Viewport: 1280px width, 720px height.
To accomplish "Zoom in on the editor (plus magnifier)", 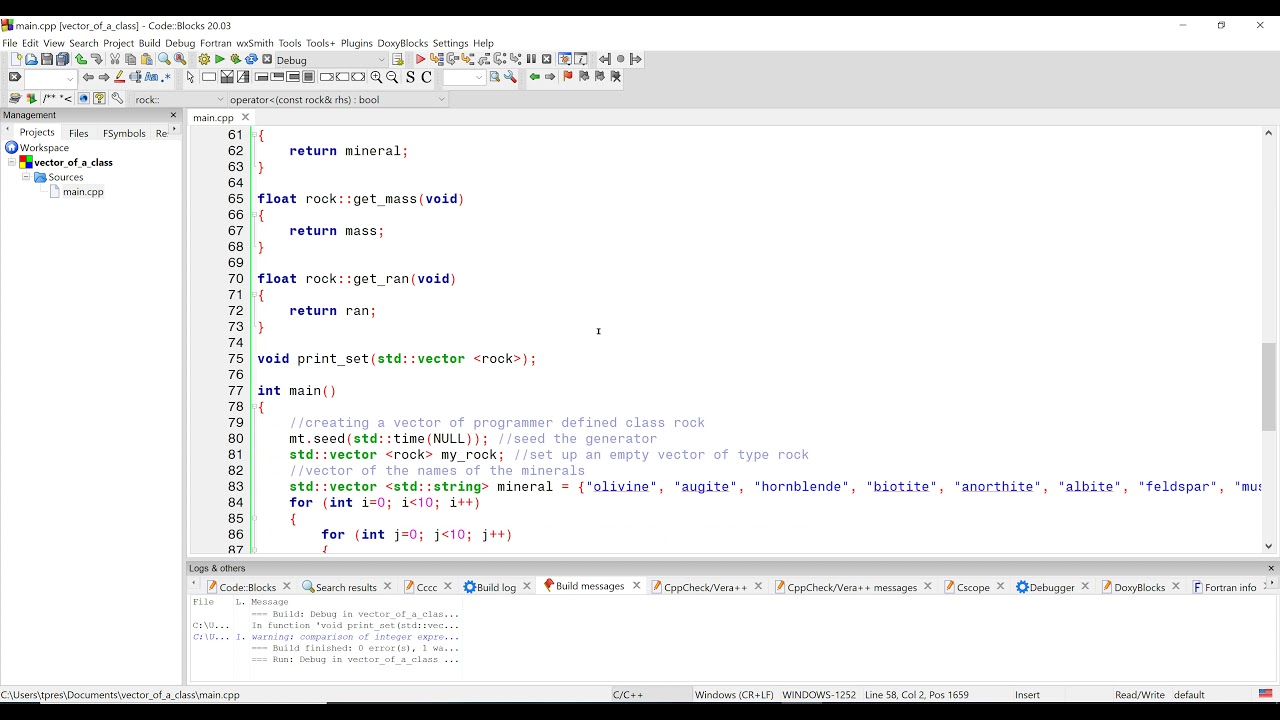I will tap(376, 77).
